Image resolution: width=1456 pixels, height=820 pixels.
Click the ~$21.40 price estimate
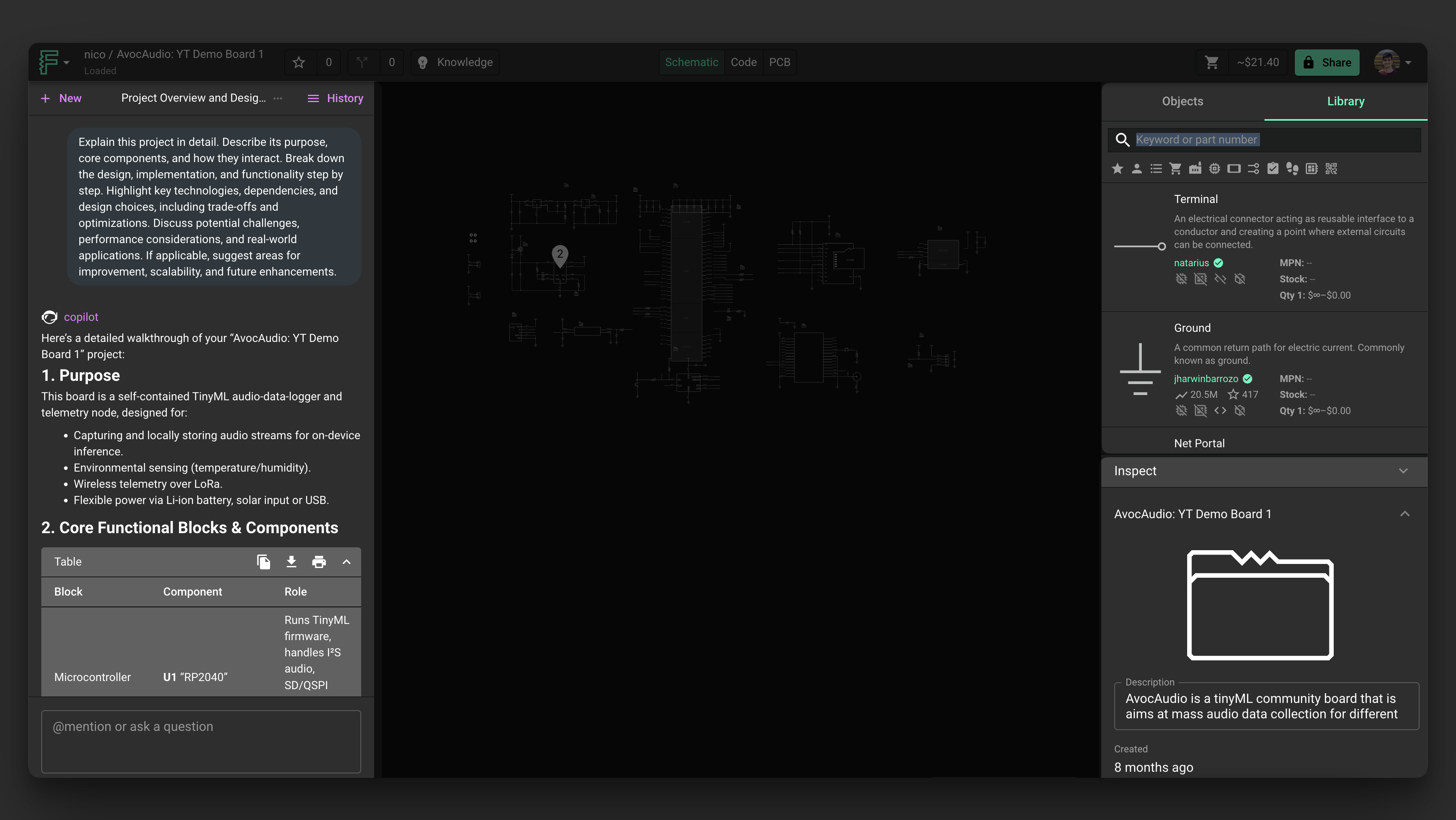pyautogui.click(x=1258, y=62)
